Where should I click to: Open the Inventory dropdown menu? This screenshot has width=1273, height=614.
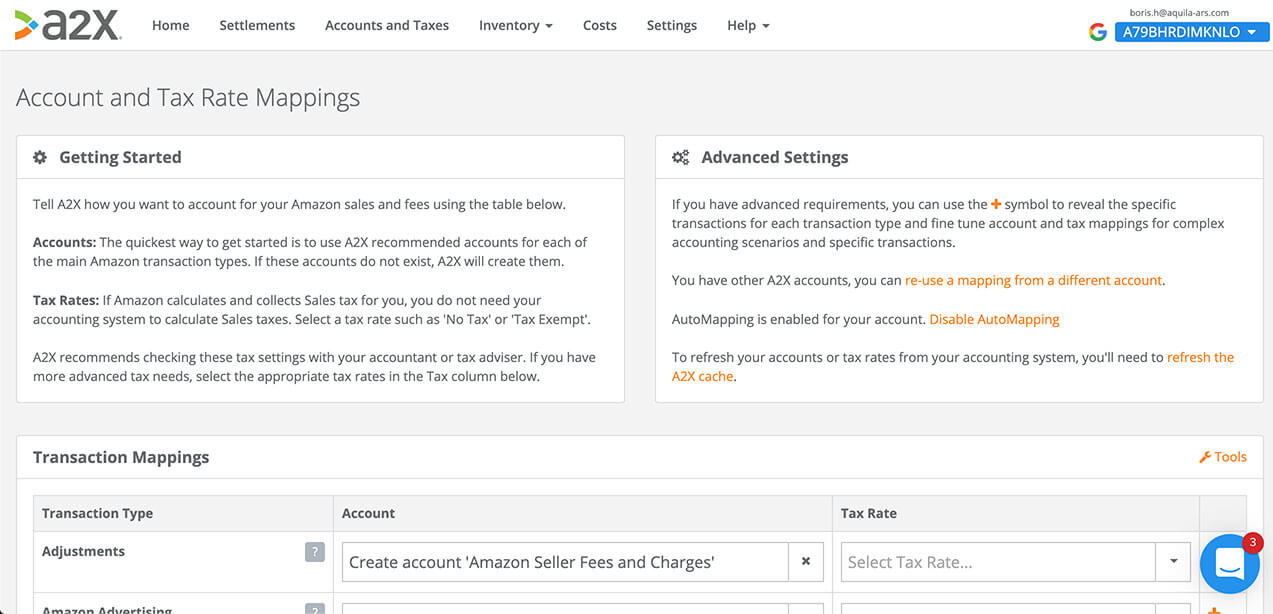[x=516, y=25]
